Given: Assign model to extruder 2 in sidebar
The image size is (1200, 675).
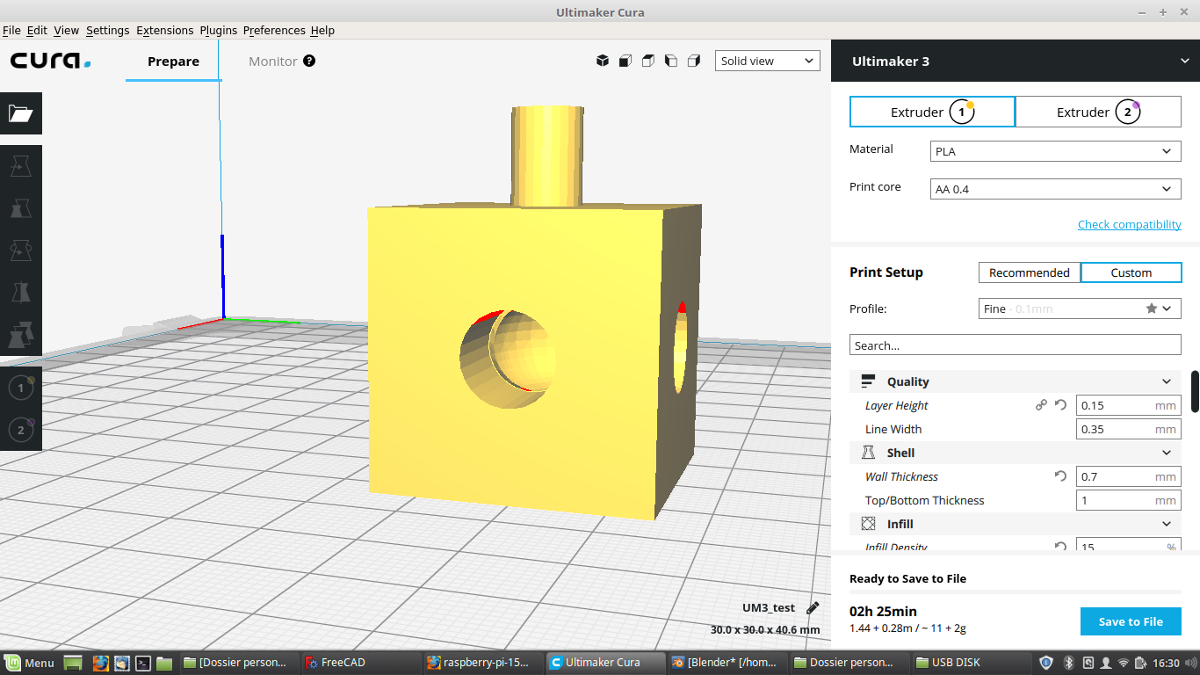Looking at the screenshot, I should 21,430.
